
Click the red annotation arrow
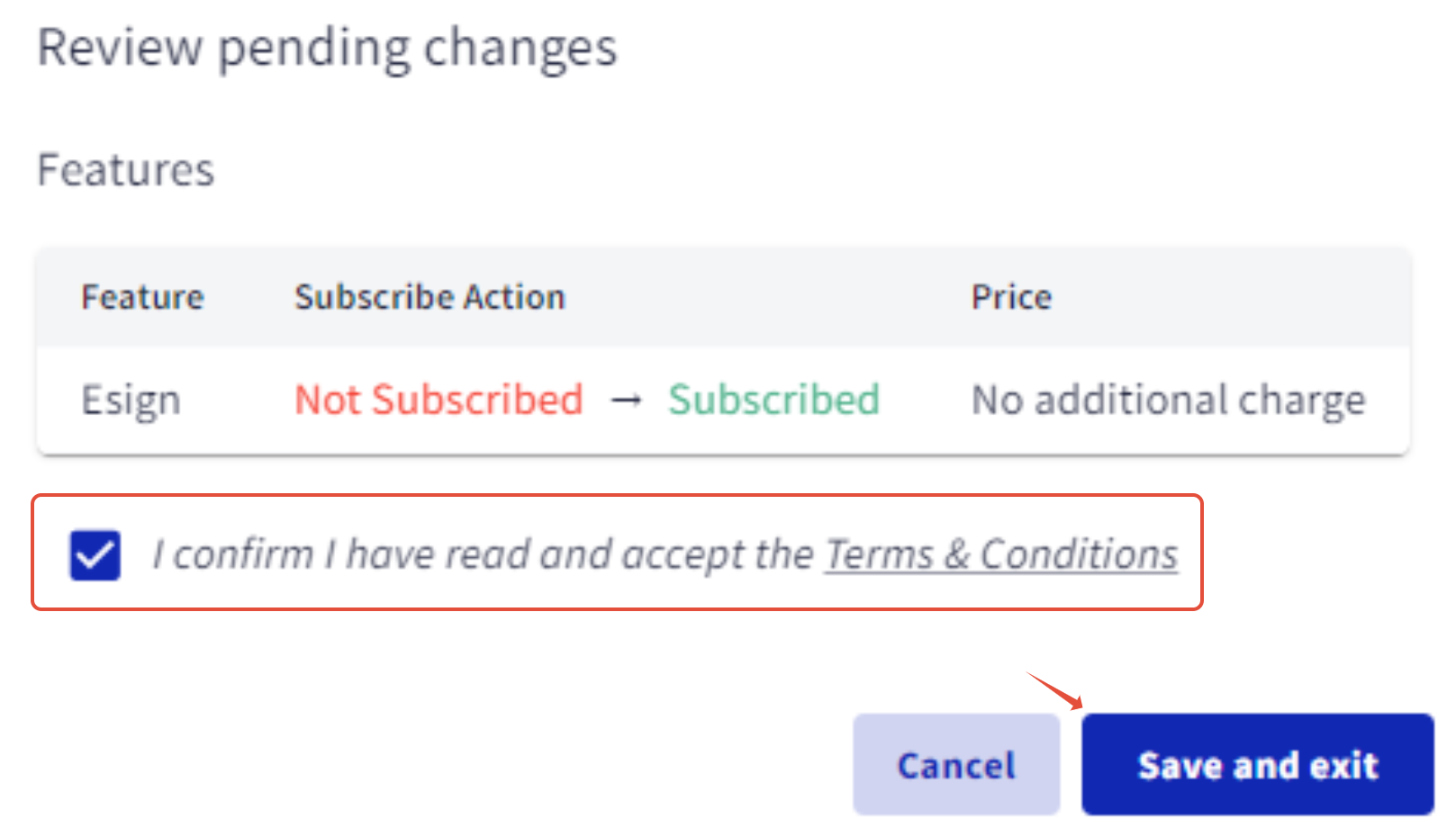click(1054, 691)
